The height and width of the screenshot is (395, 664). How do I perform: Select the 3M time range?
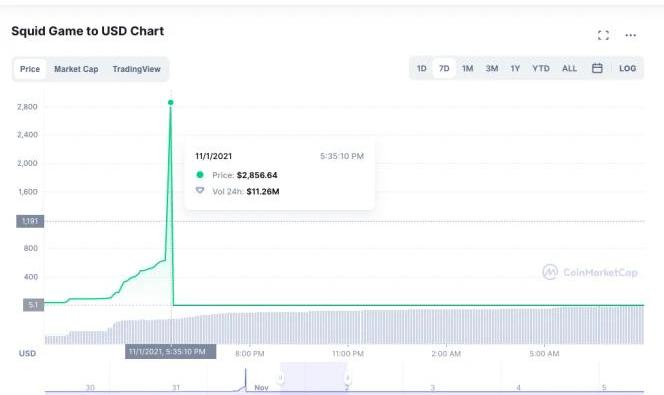(492, 68)
